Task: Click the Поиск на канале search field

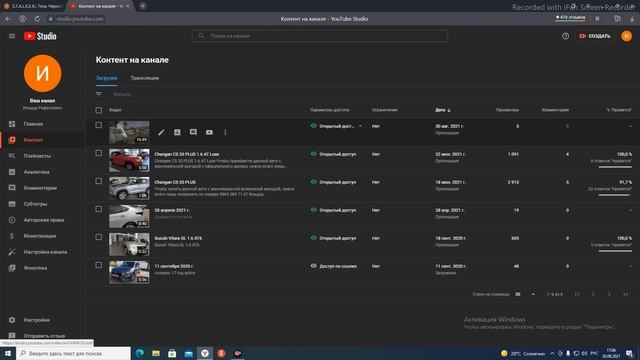Action: click(320, 36)
